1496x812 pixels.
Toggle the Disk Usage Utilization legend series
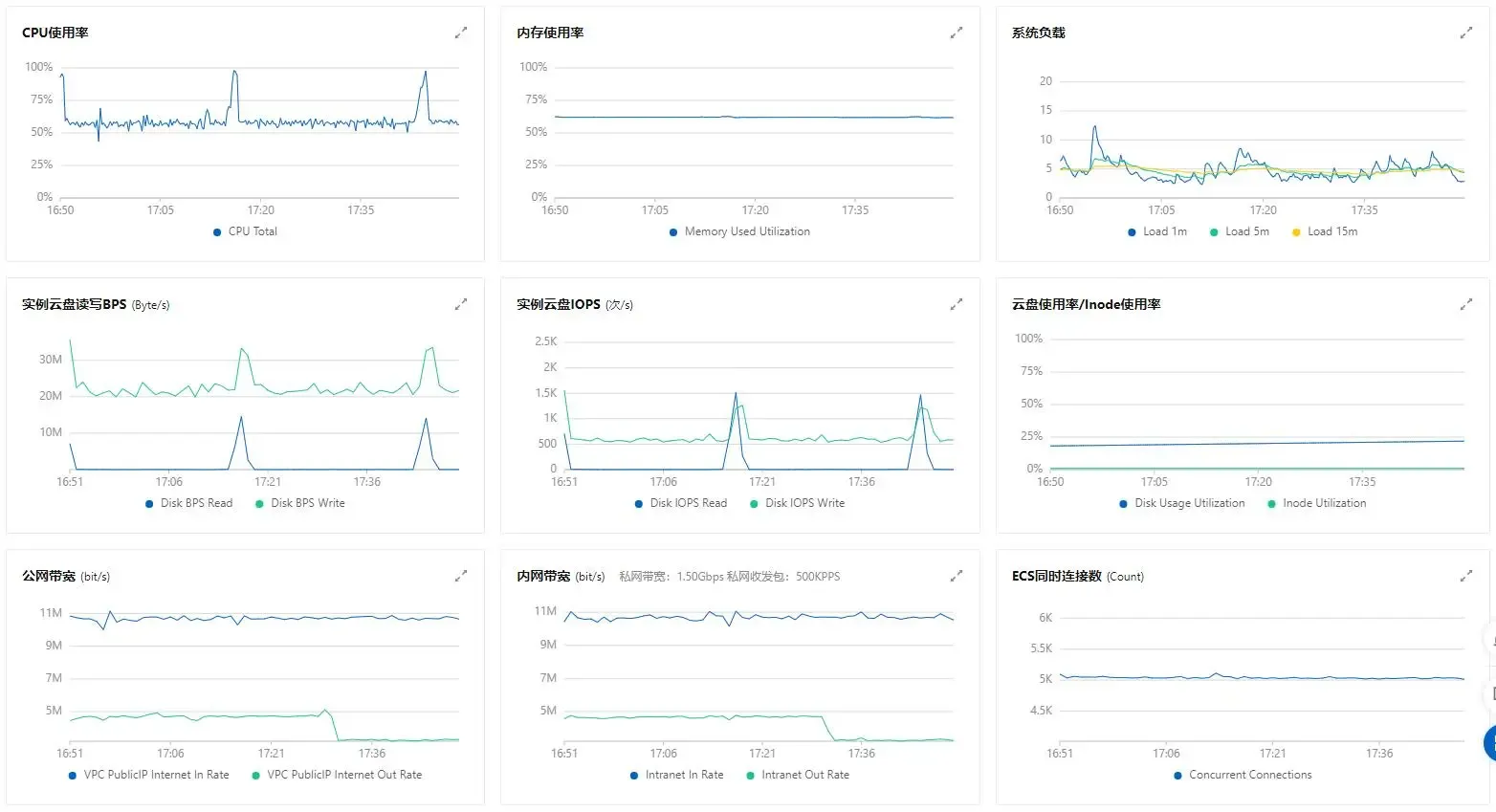pos(1182,503)
